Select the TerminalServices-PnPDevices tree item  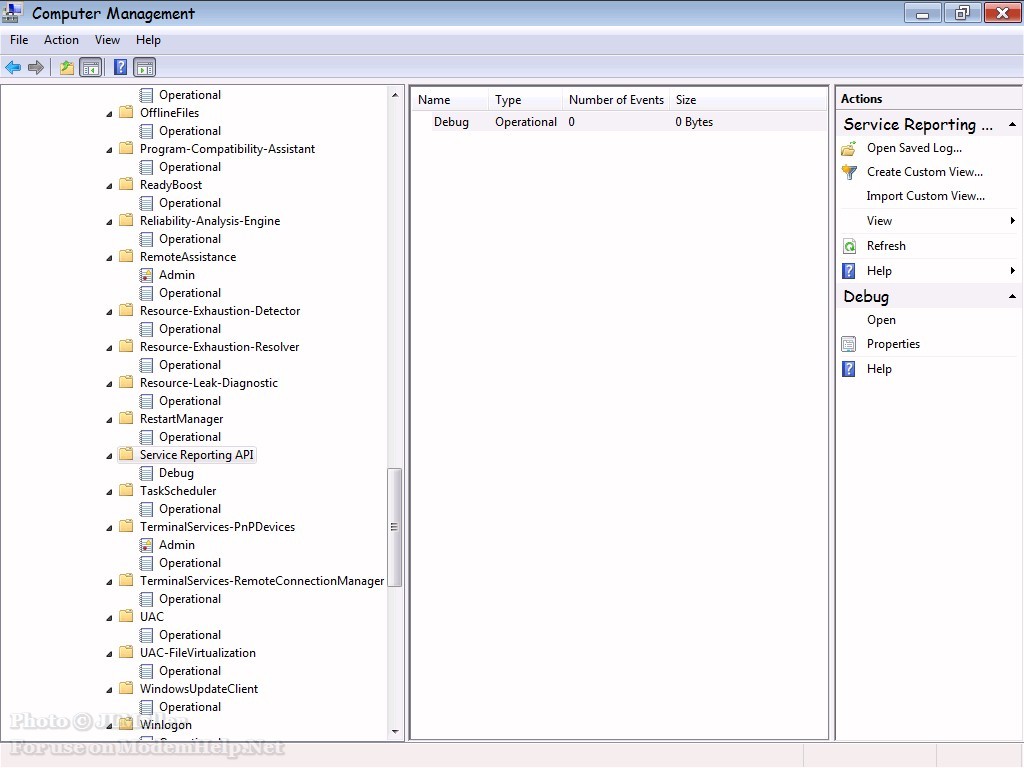pyautogui.click(x=217, y=527)
